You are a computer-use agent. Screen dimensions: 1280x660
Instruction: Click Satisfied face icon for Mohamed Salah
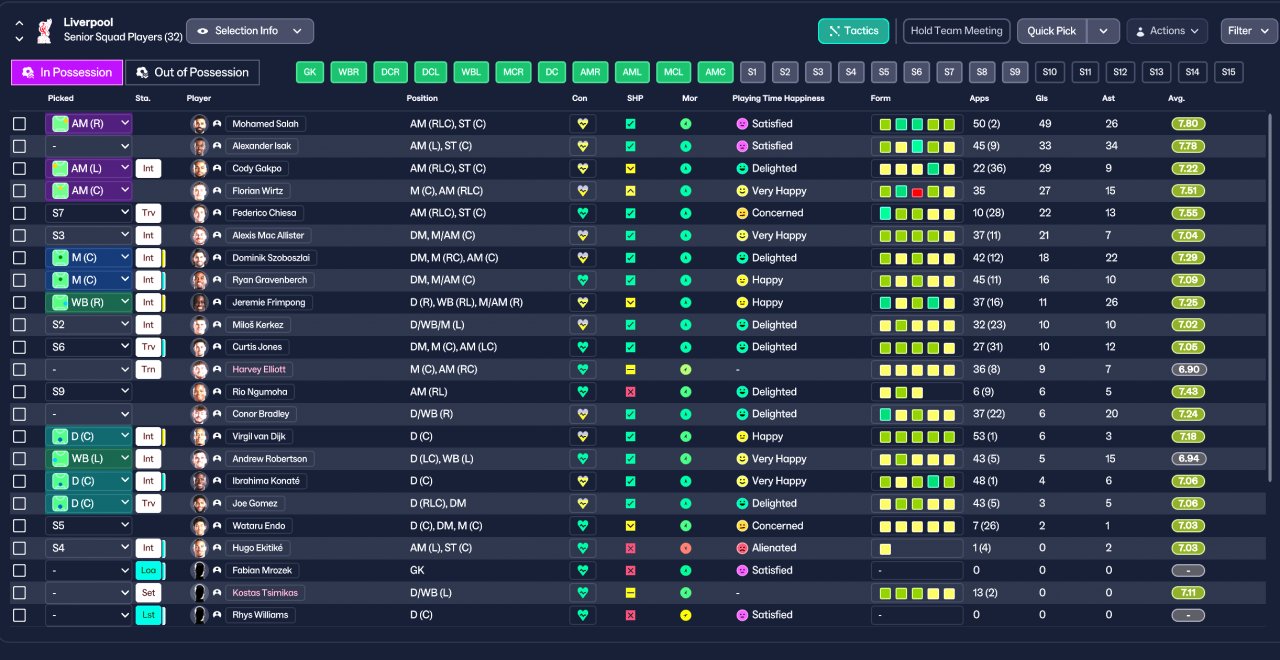point(742,124)
